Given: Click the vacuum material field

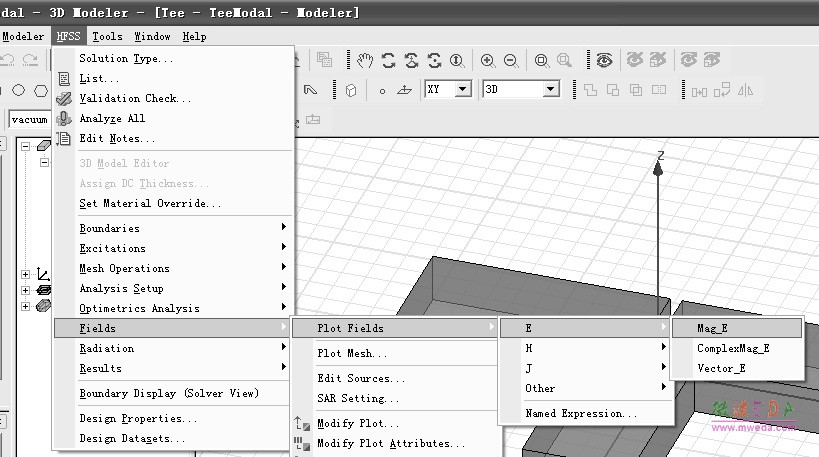Looking at the screenshot, I should click(x=29, y=120).
